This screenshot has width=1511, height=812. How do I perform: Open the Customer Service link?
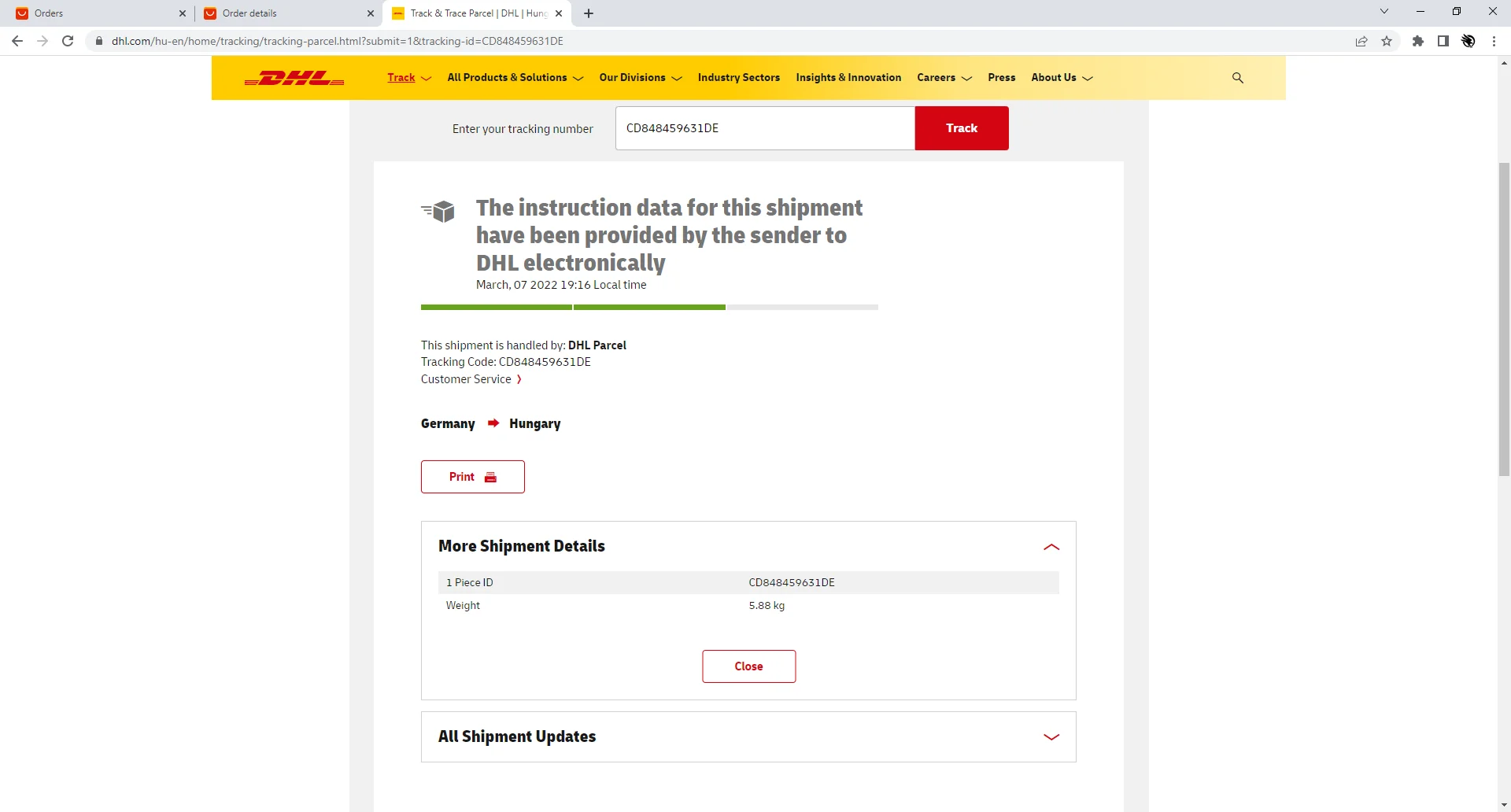click(x=471, y=379)
